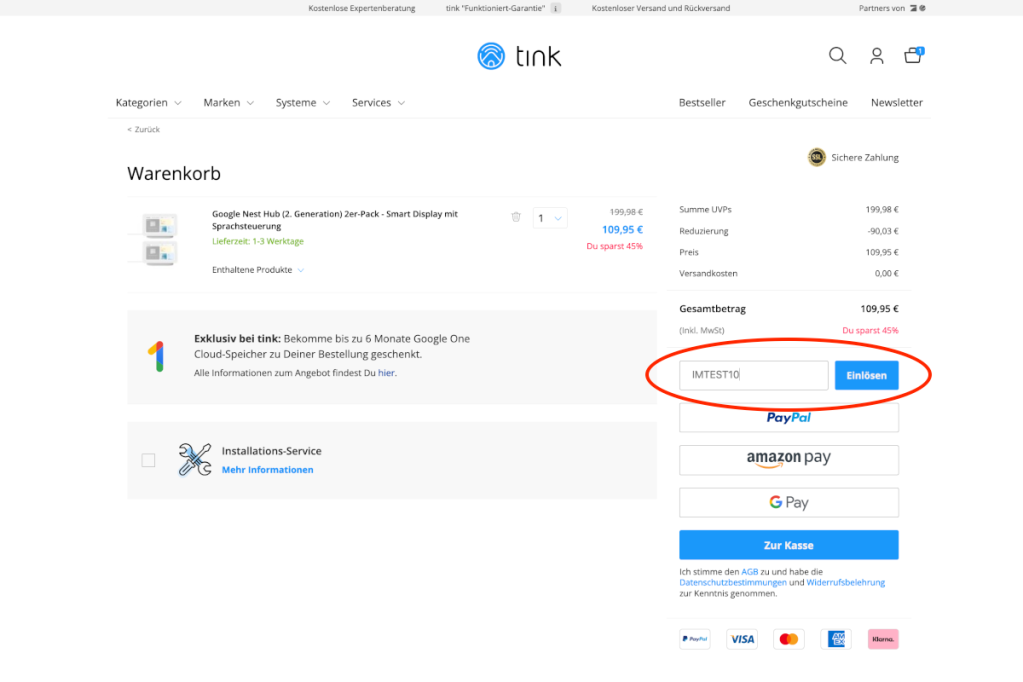Pay with the G Pay button

[x=789, y=503]
